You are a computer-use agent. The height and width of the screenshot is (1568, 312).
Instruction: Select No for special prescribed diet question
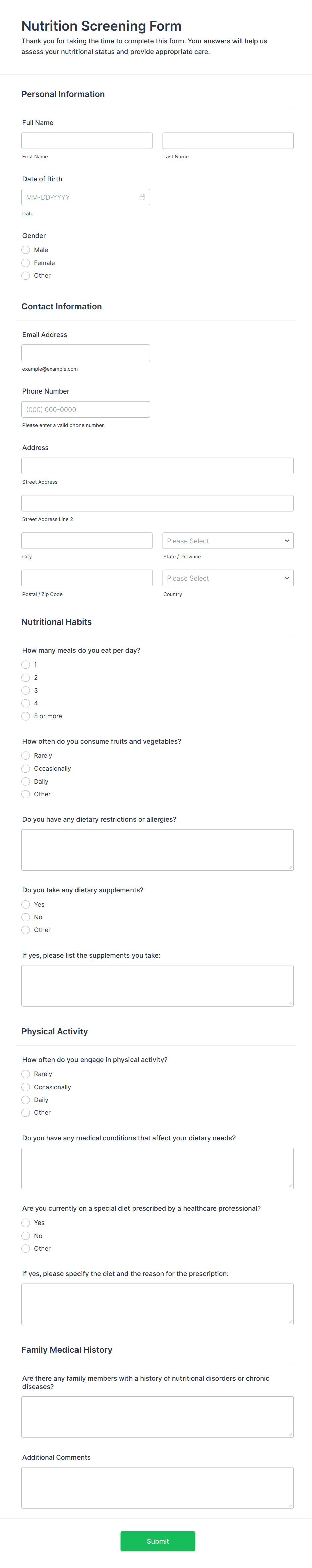coord(25,1235)
